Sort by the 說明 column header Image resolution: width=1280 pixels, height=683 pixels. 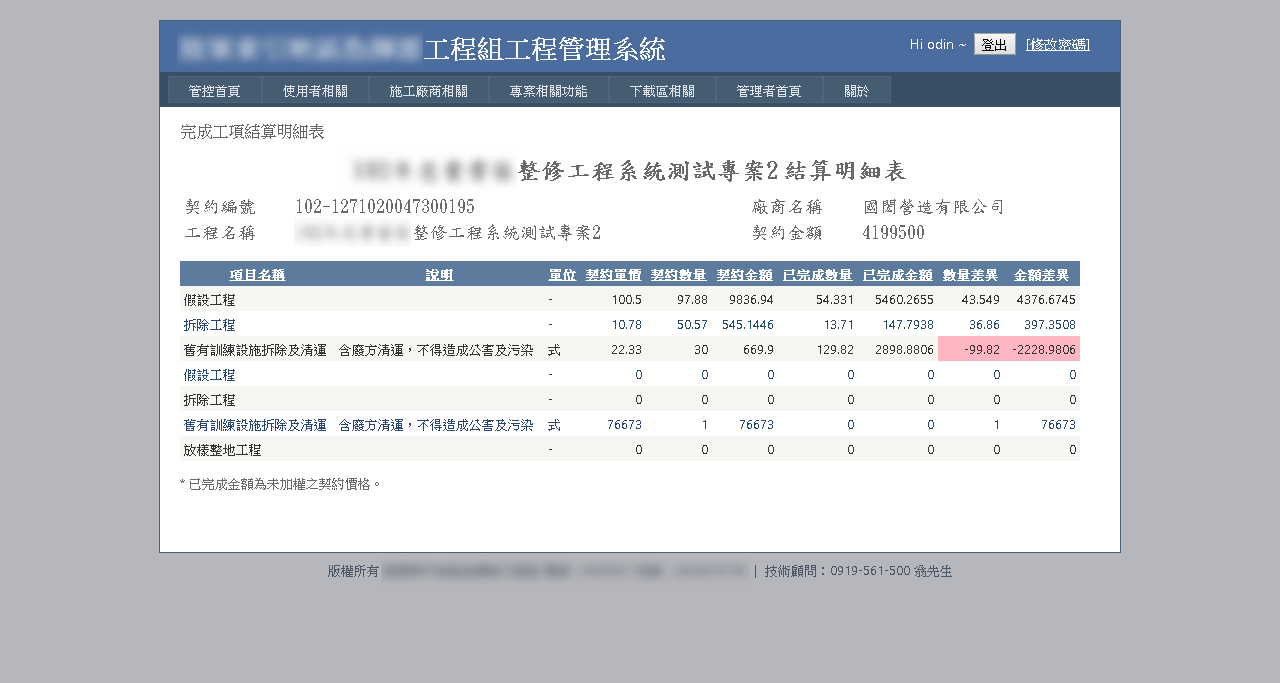(x=439, y=275)
